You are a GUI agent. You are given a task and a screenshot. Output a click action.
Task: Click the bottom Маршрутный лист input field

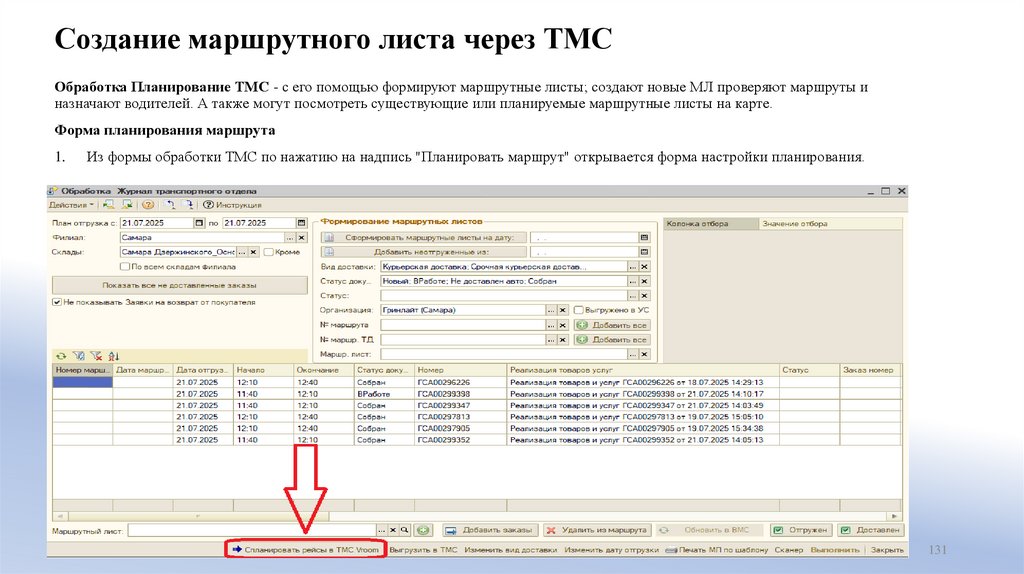(253, 531)
